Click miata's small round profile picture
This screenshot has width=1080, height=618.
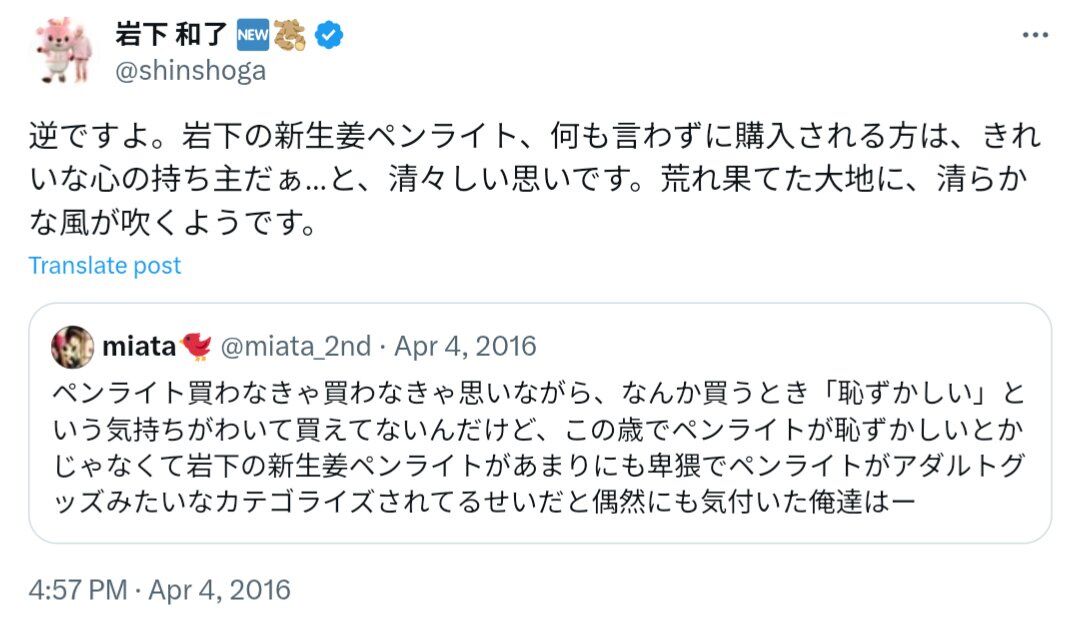point(73,347)
